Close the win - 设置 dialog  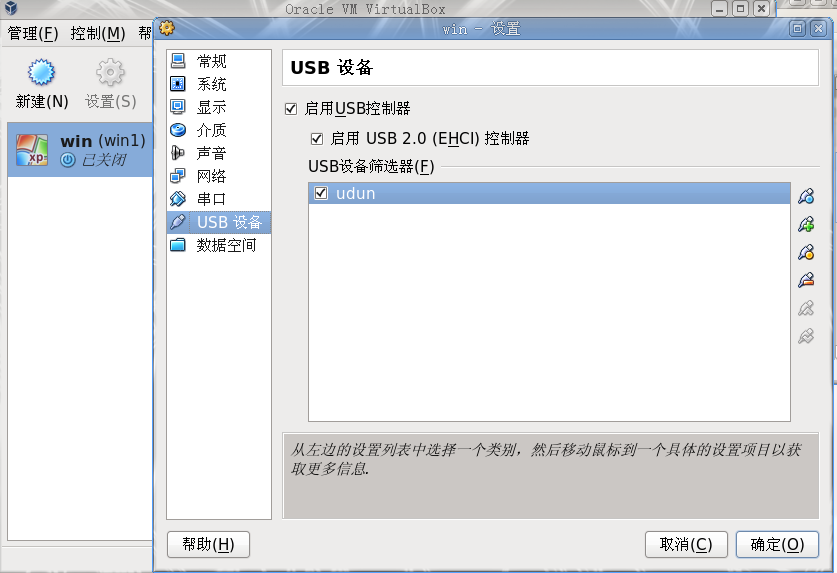818,28
